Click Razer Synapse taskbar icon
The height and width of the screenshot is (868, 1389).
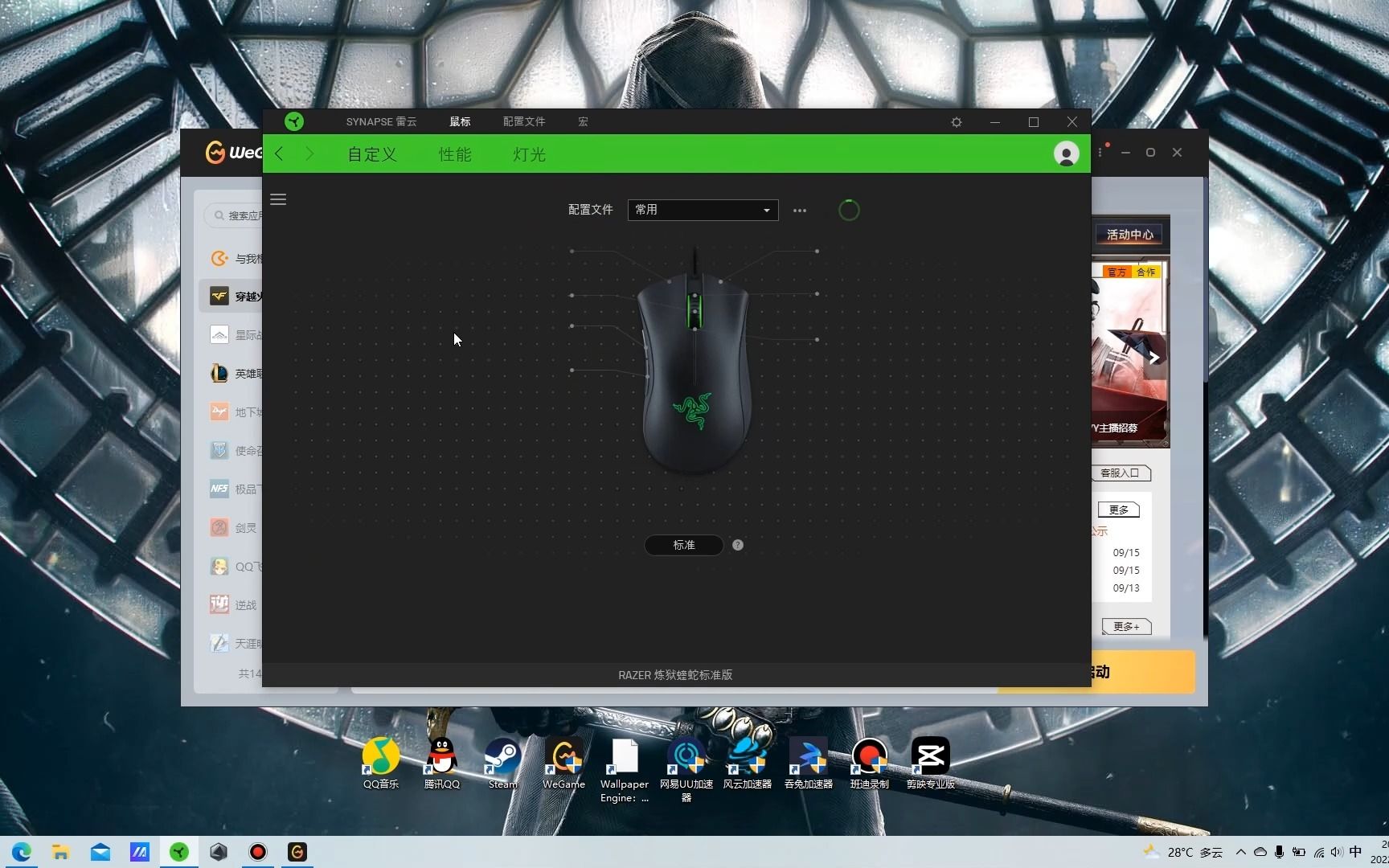tap(179, 852)
